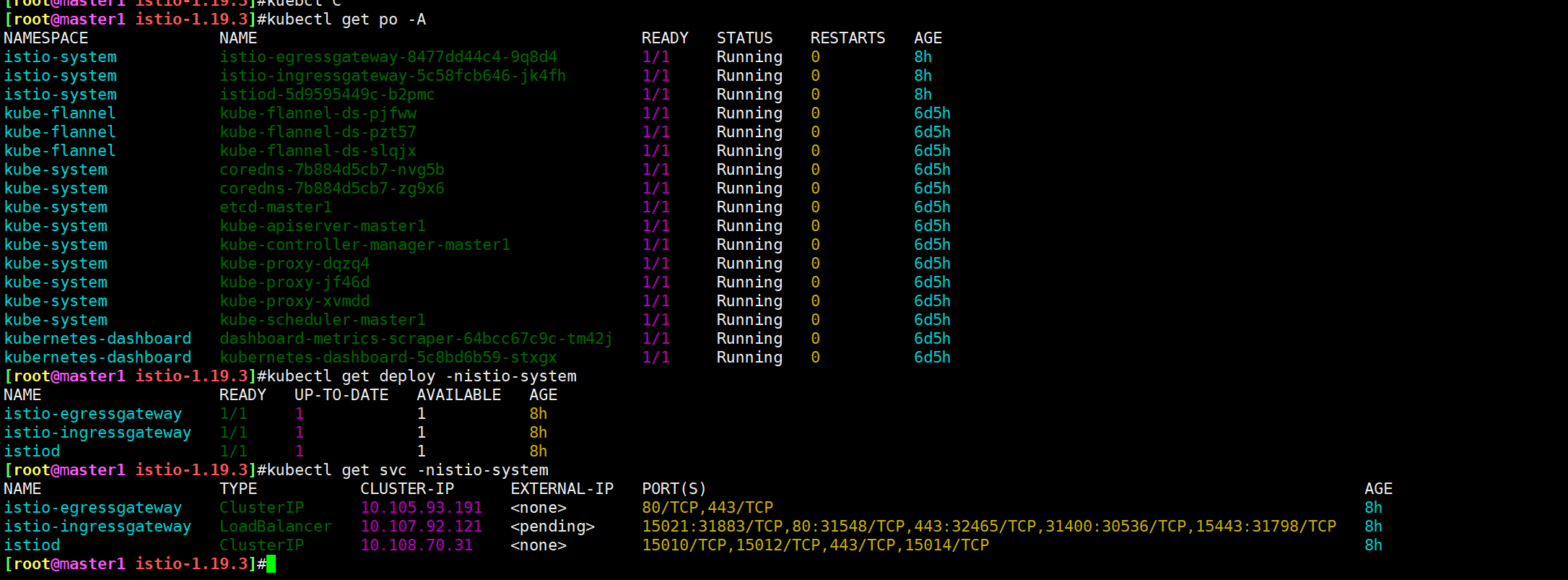Click pod kube-flannel-ds-pjfww
Image resolution: width=1568 pixels, height=580 pixels.
click(x=318, y=113)
